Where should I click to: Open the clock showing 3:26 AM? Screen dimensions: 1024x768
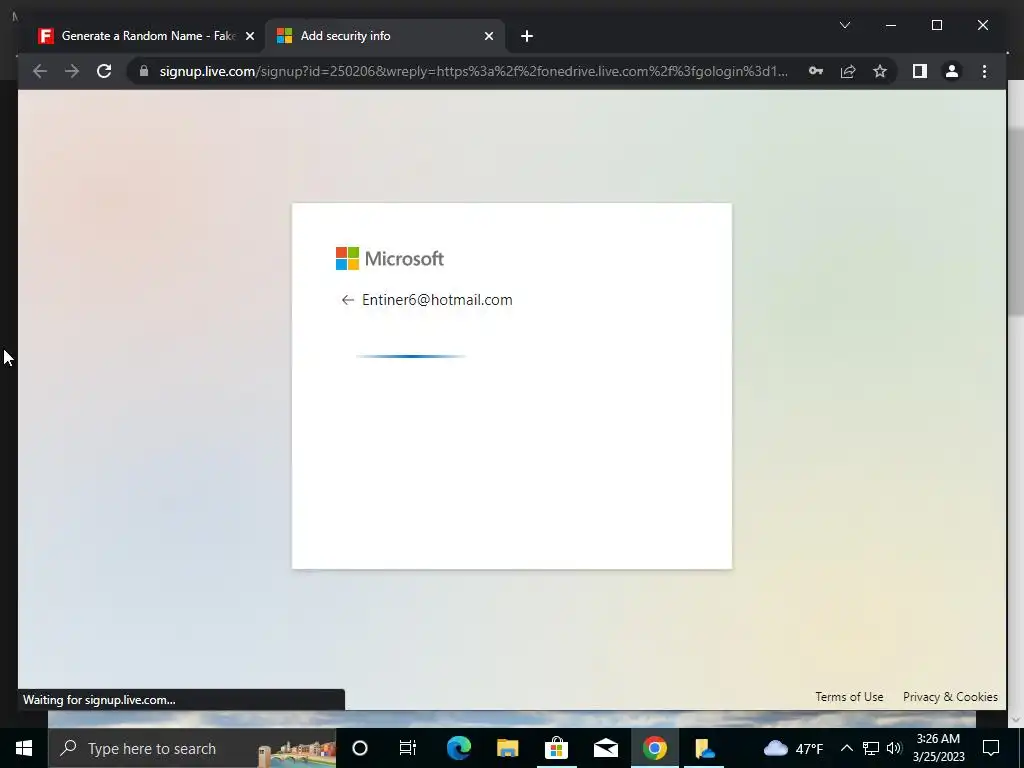(x=938, y=748)
